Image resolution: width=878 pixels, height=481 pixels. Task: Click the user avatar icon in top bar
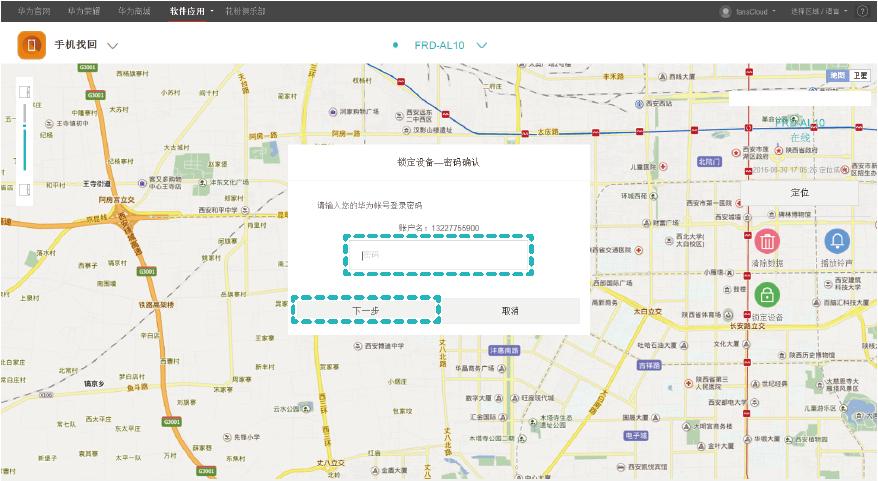click(726, 11)
